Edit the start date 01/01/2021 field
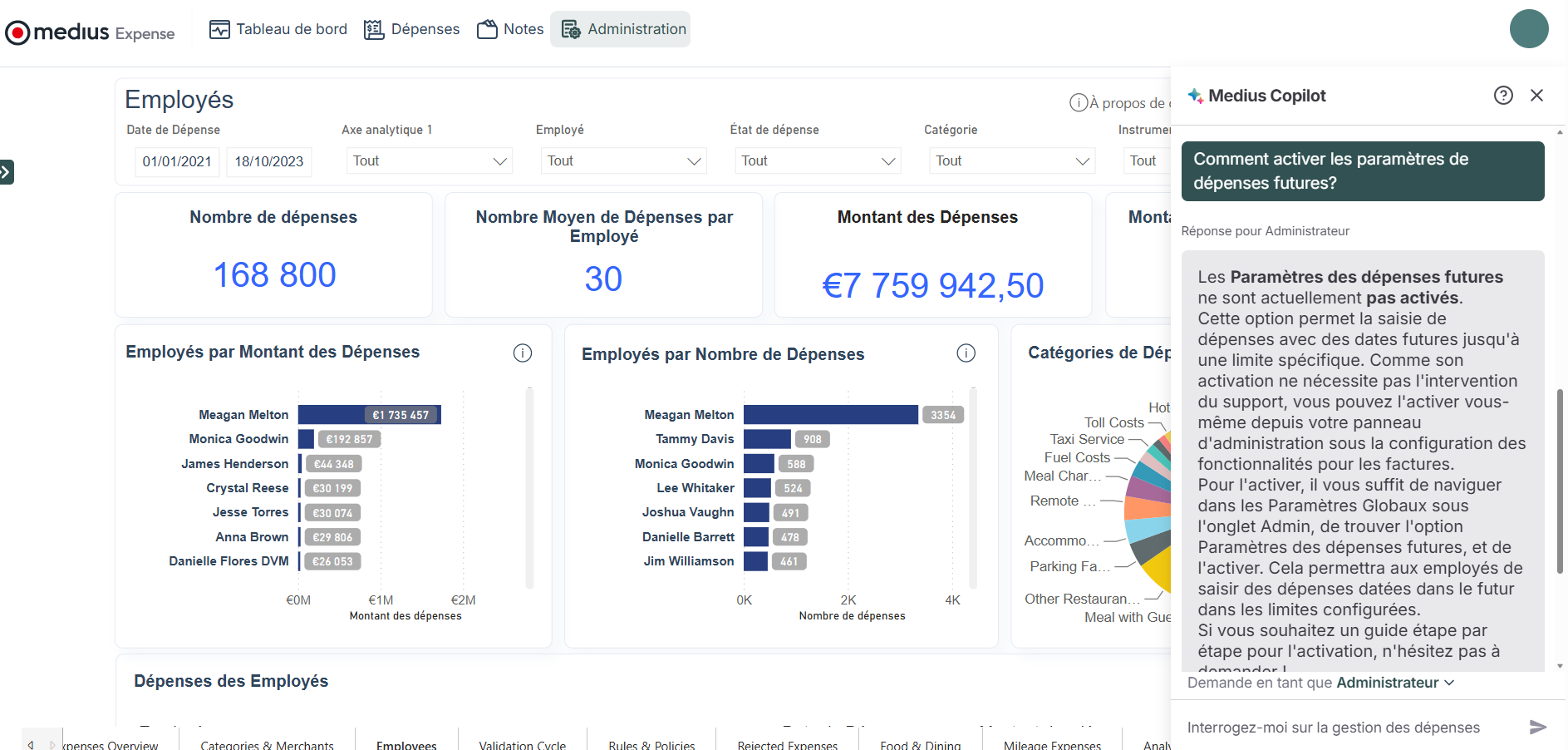Viewport: 1568px width, 750px height. pos(177,161)
